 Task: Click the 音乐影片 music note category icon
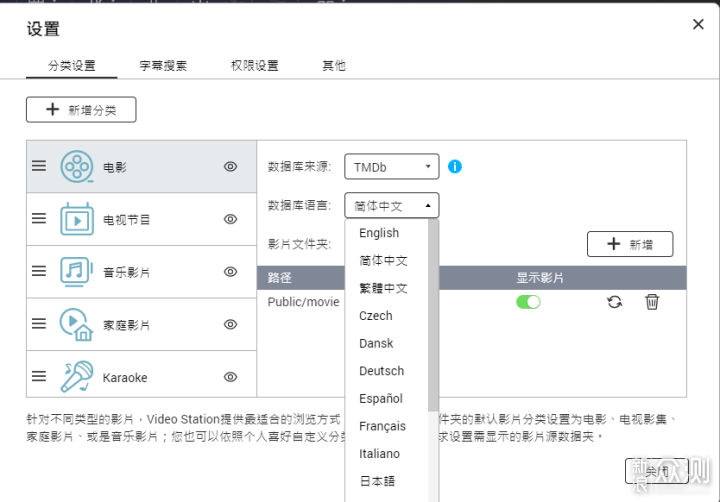(x=77, y=272)
